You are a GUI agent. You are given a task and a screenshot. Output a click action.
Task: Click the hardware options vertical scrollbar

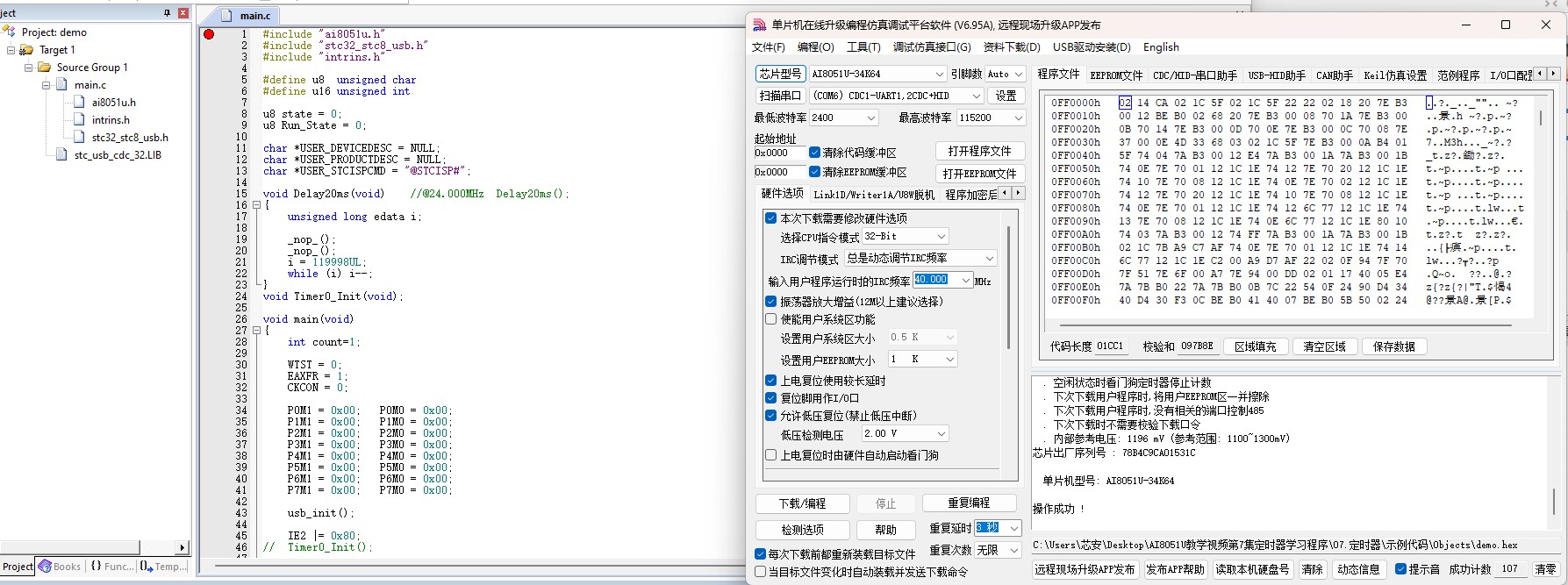pos(1008,287)
